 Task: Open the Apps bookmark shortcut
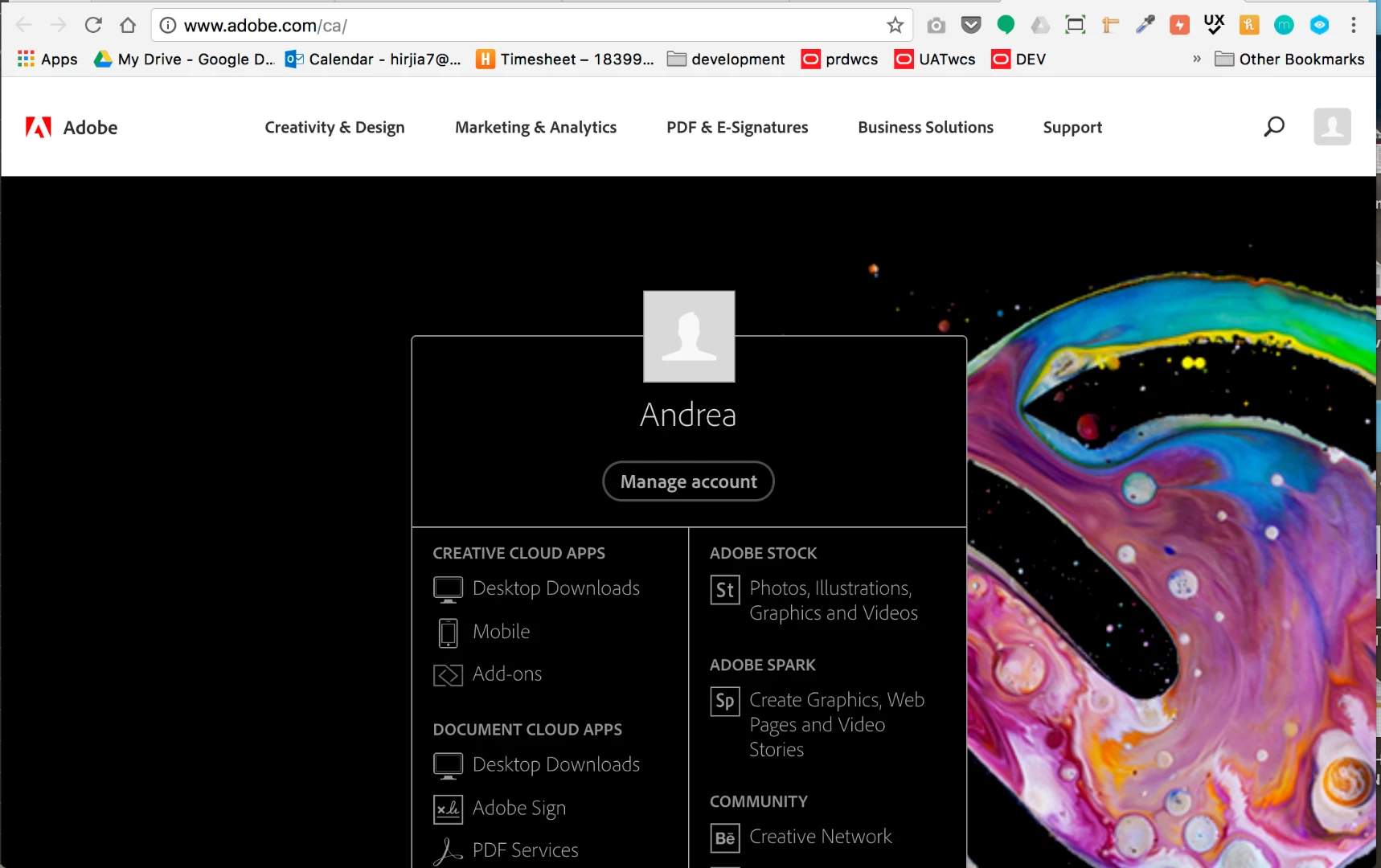click(x=47, y=59)
